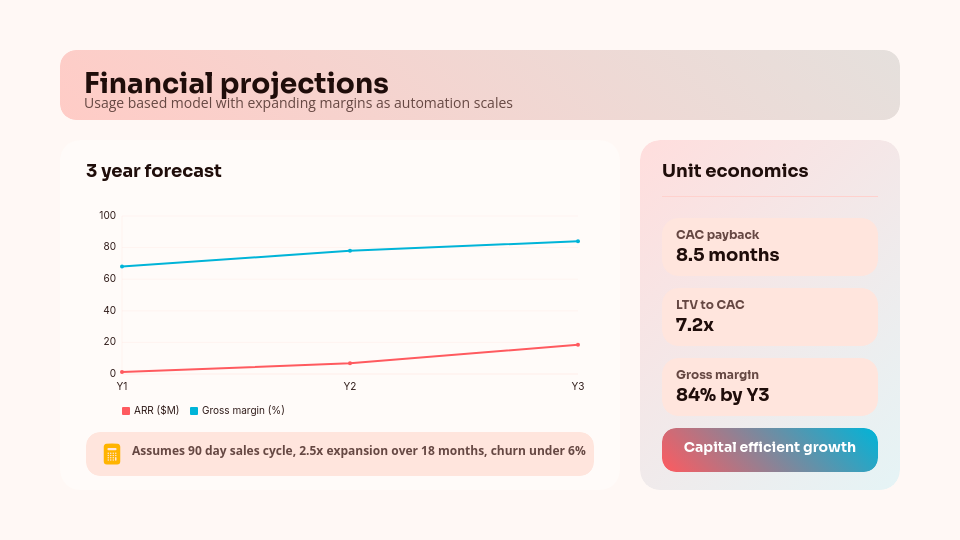Click the Y1 point on Gross margin line
Viewport: 960px width, 540px height.
click(122, 266)
